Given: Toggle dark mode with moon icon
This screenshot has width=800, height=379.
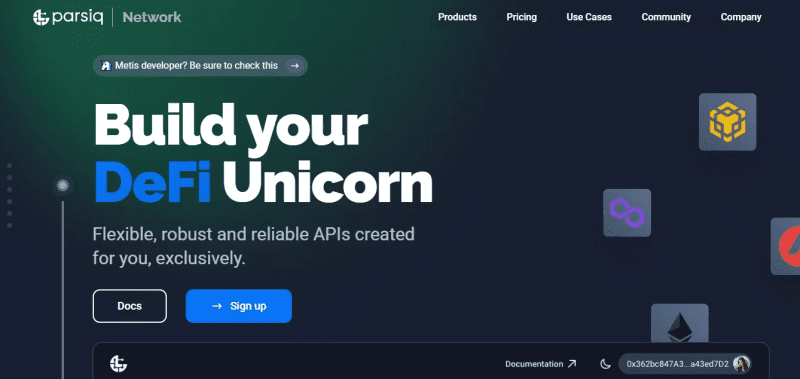Looking at the screenshot, I should (x=605, y=364).
